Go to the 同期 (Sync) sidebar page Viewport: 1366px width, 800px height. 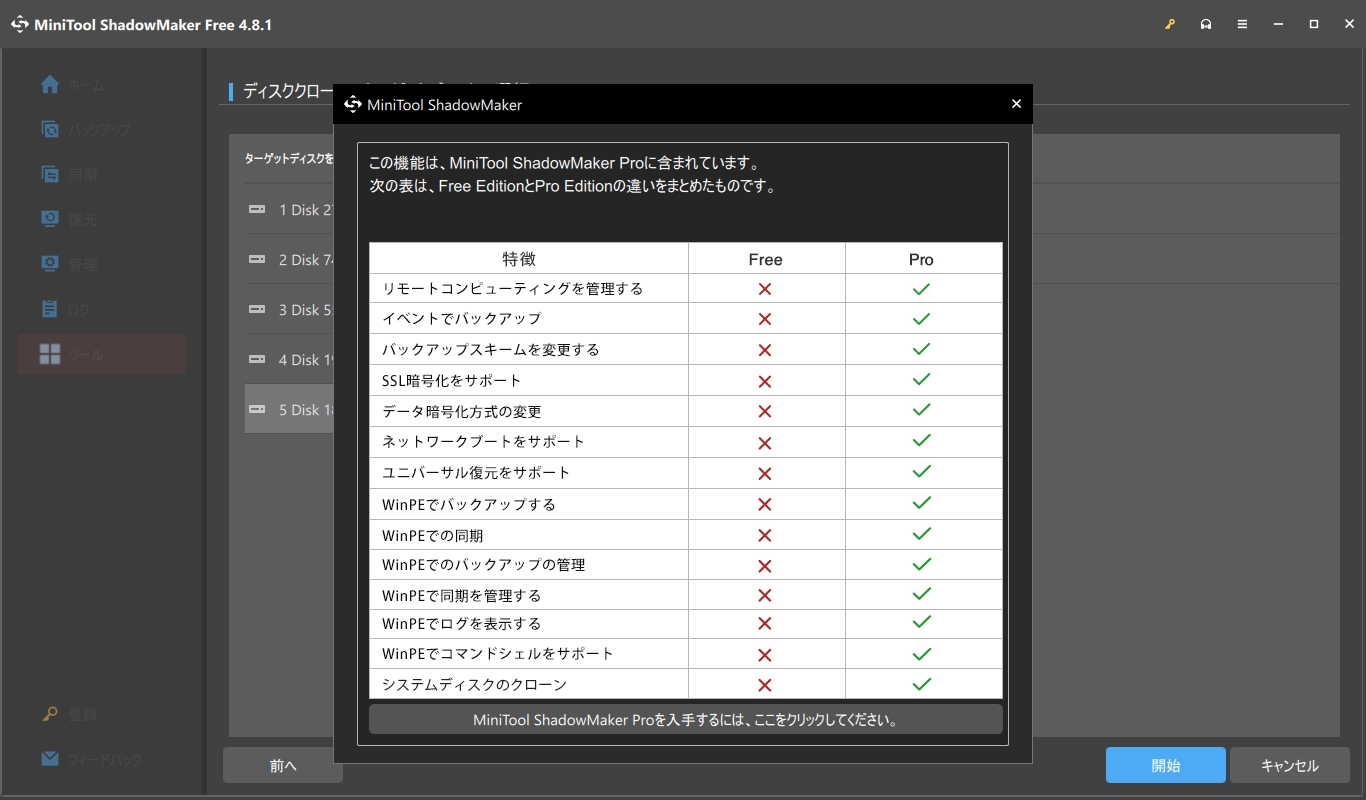pyautogui.click(x=102, y=175)
